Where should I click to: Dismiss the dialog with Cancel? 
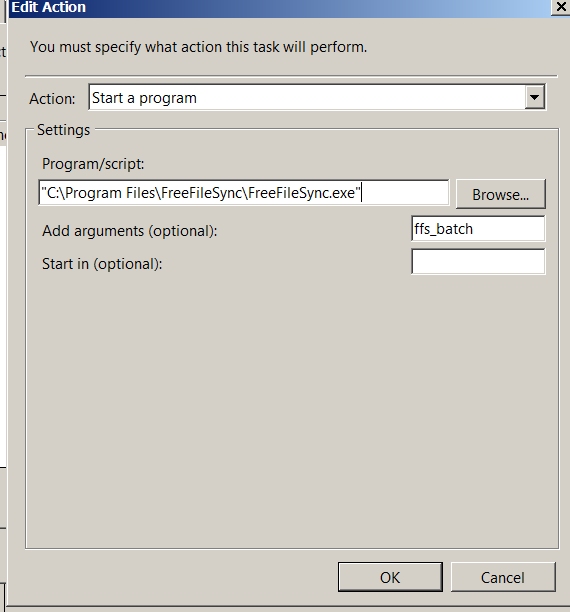coord(503,577)
